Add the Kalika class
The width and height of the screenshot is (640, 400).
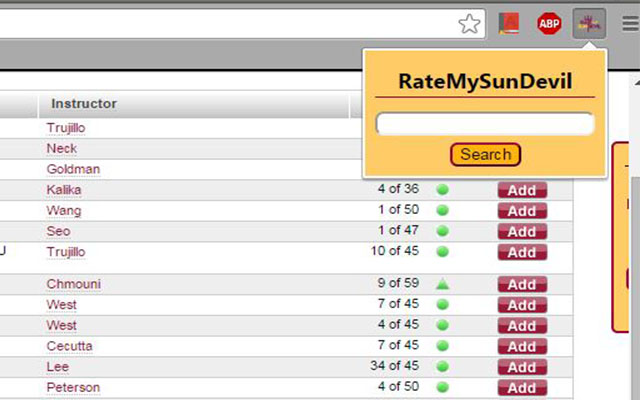522,190
